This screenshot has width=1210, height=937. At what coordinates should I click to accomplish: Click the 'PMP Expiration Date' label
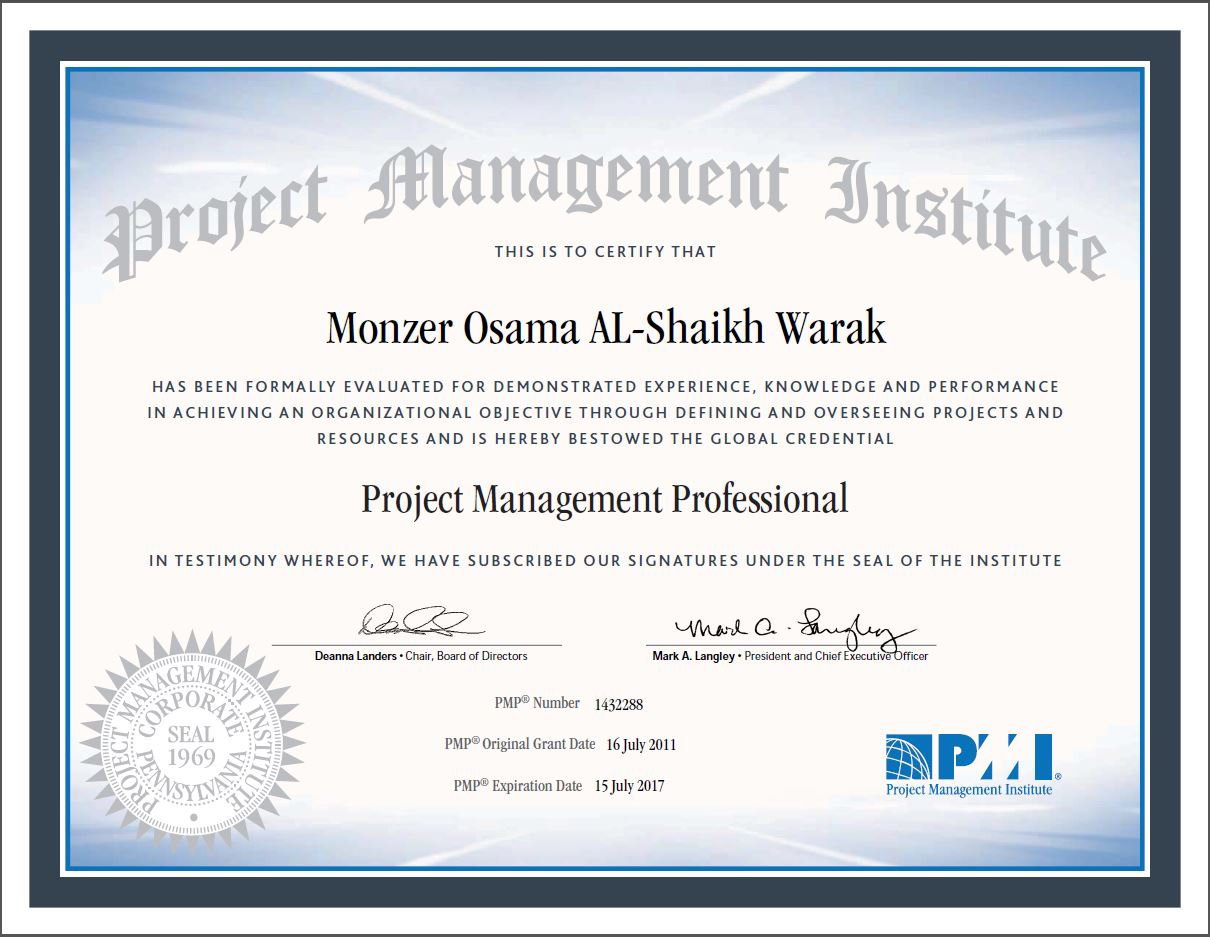point(517,786)
